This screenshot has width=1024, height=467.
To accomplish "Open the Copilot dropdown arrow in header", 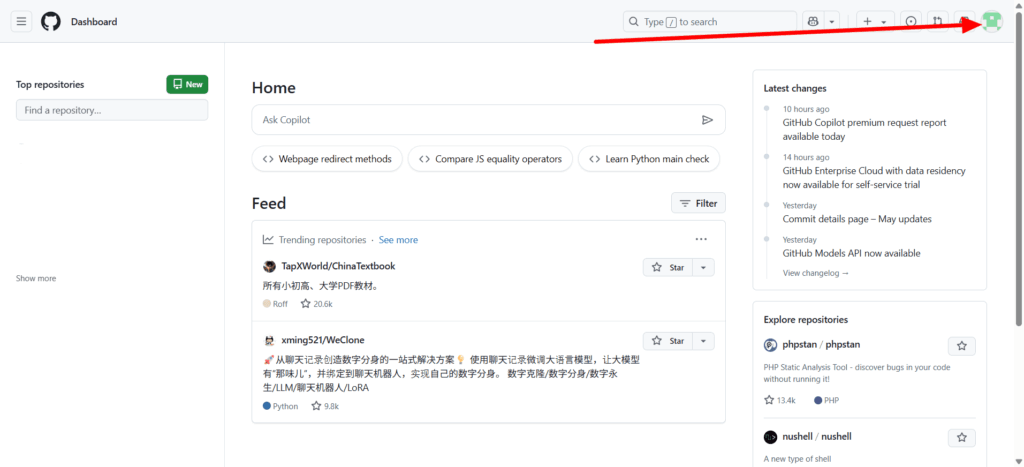I will [x=832, y=22].
